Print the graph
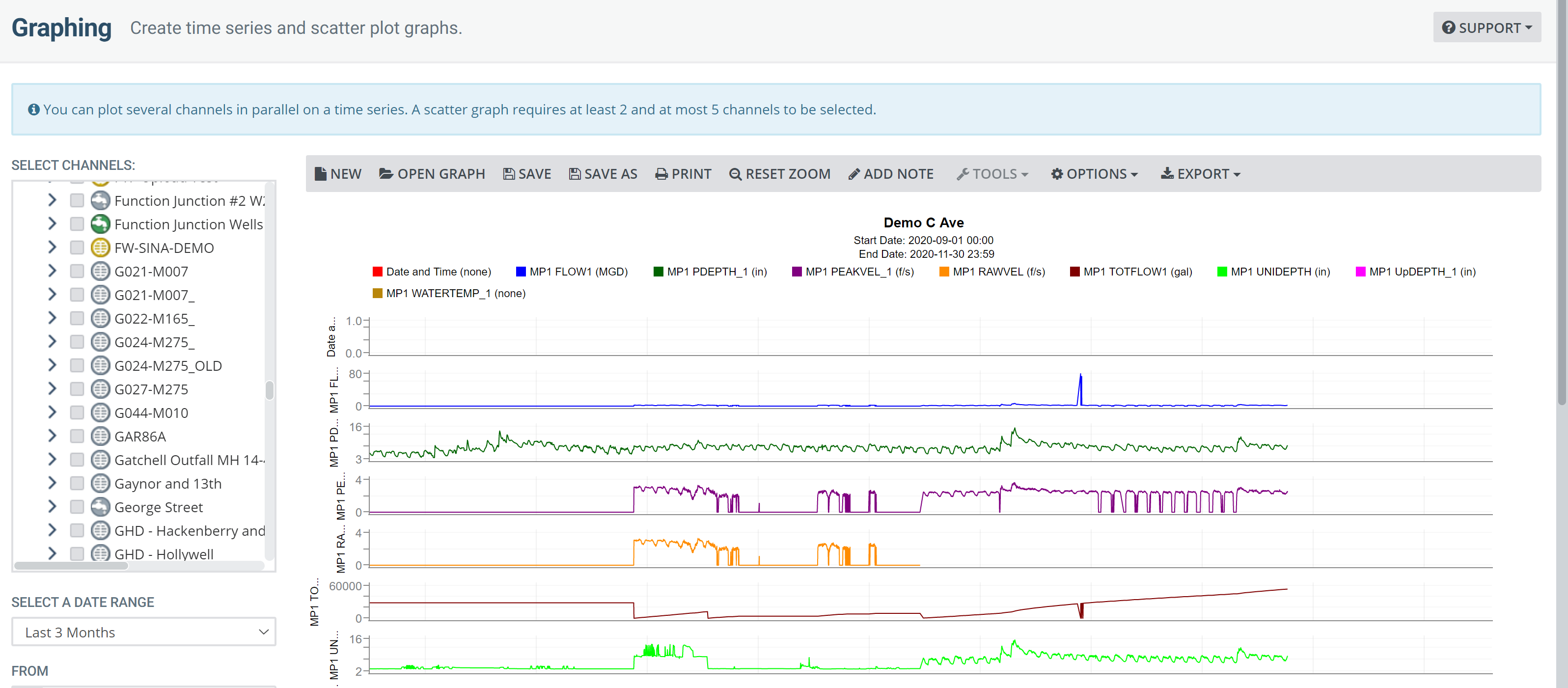 pyautogui.click(x=684, y=174)
